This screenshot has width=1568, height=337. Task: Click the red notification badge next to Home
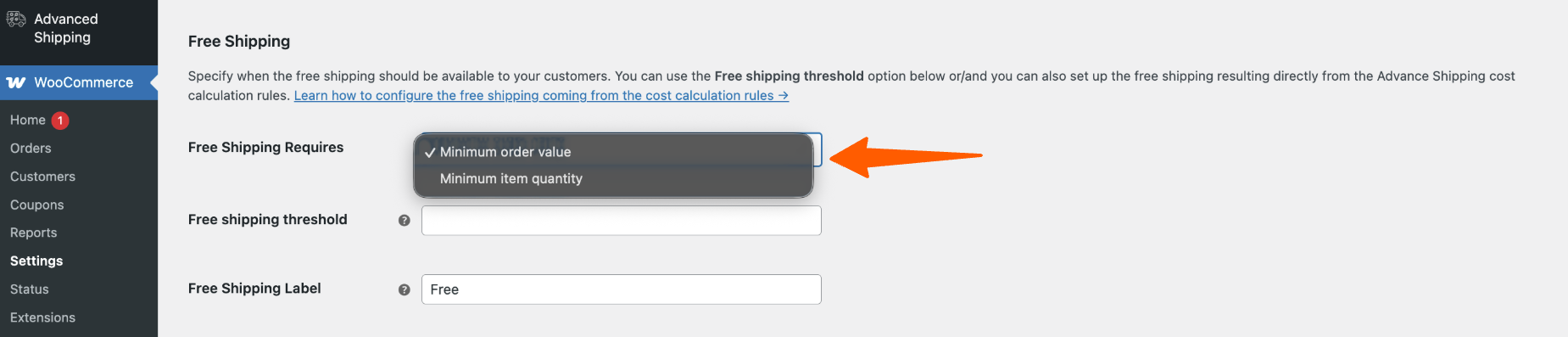pyautogui.click(x=60, y=121)
